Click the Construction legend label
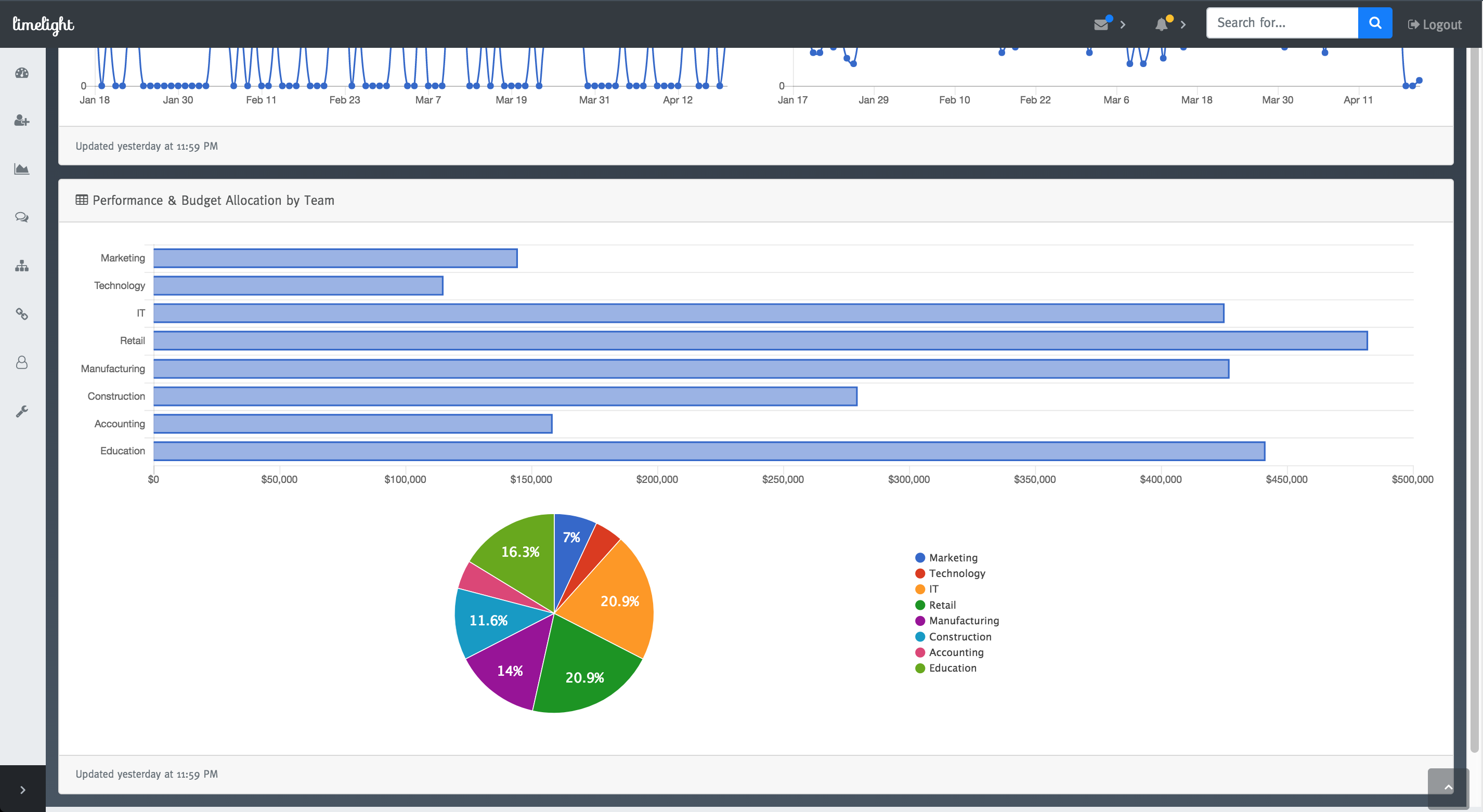 [x=960, y=636]
